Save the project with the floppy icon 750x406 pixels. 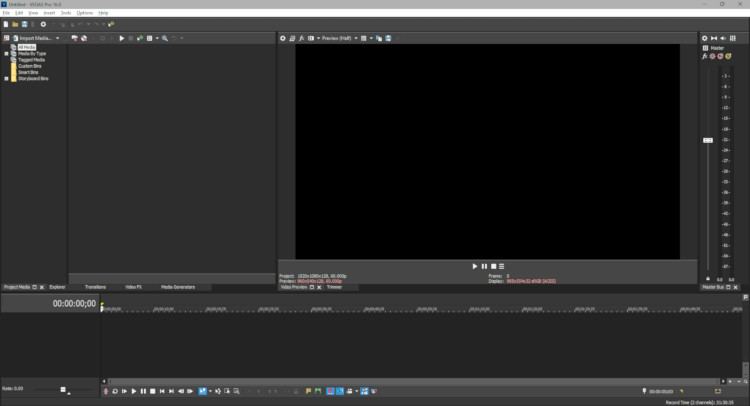click(24, 24)
